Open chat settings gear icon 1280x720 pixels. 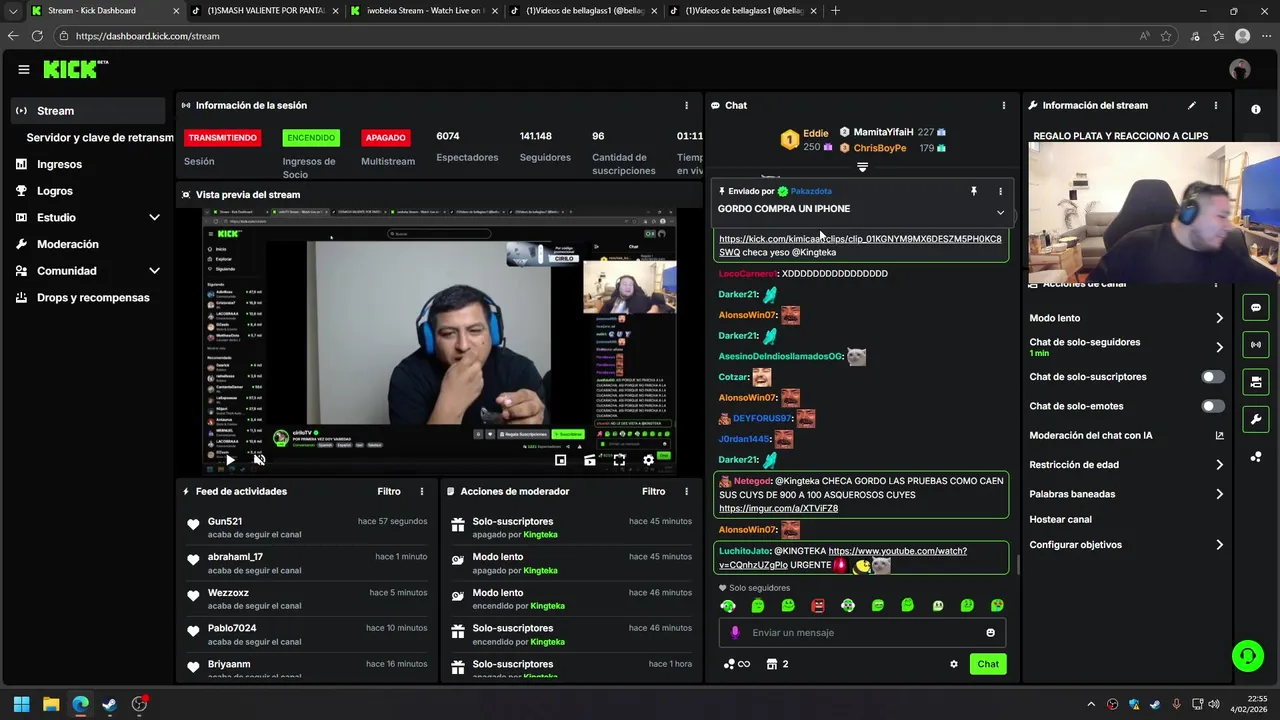click(954, 664)
